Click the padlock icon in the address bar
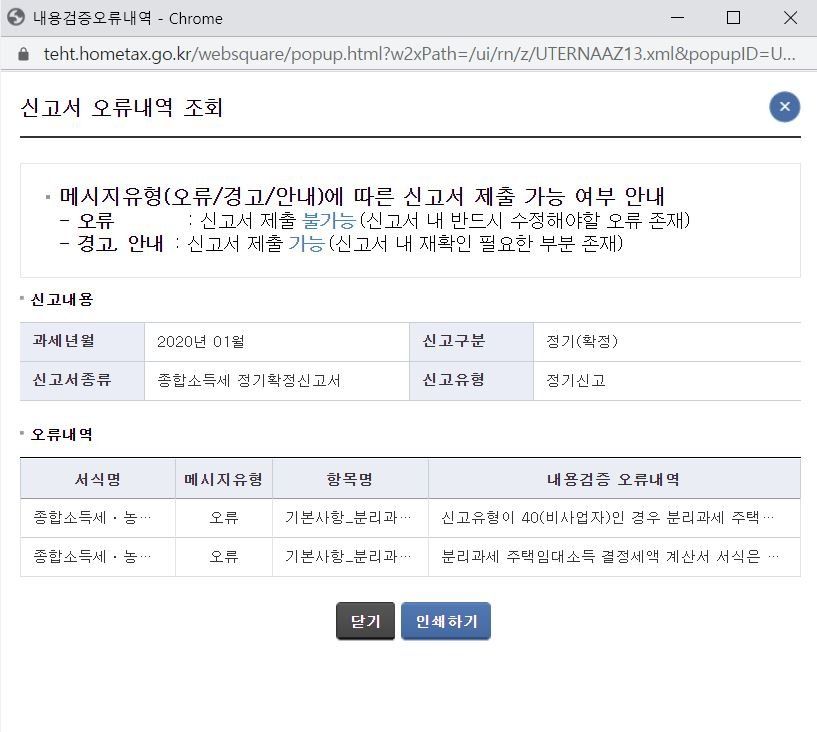Screen dimensions: 817x732 24,54
